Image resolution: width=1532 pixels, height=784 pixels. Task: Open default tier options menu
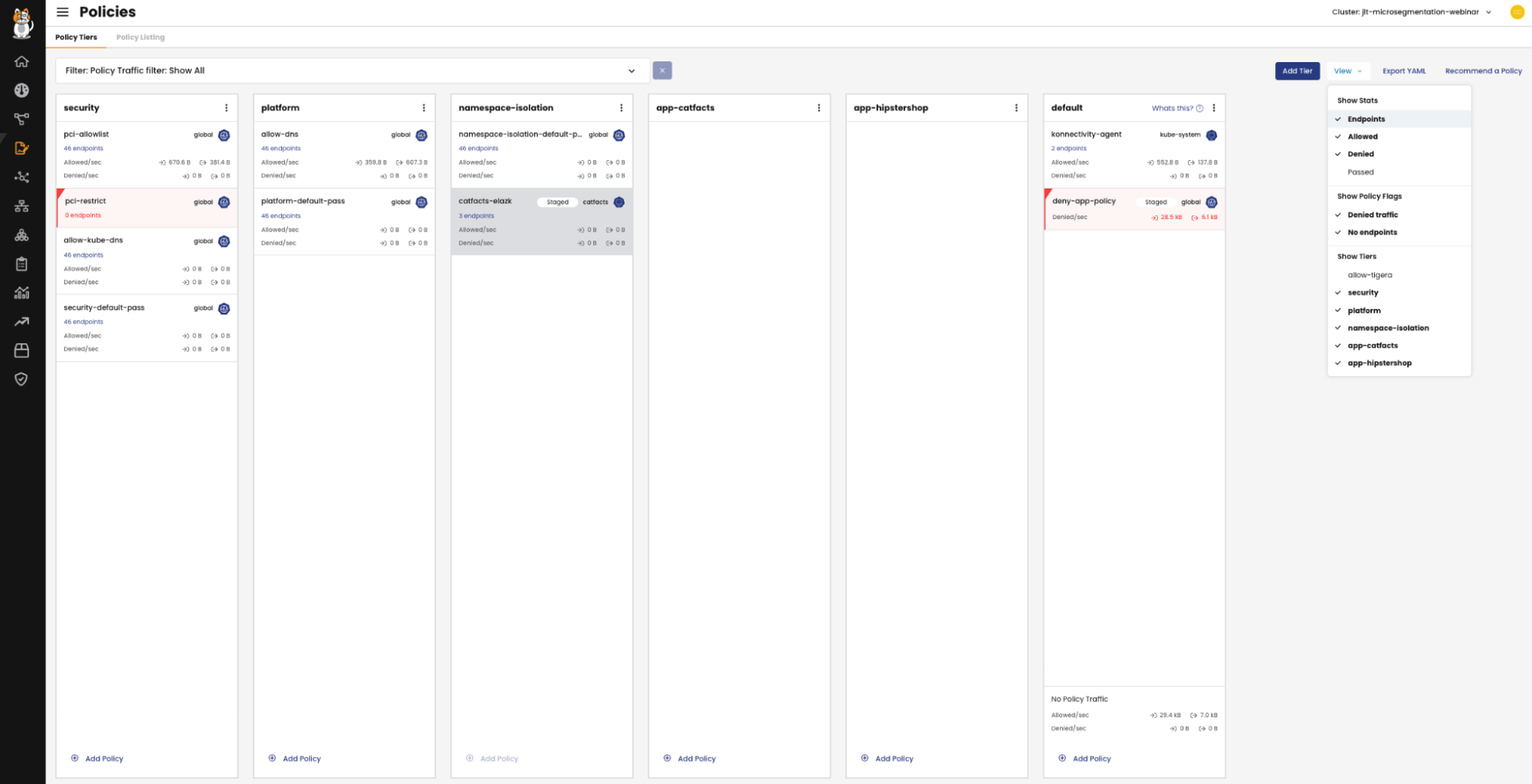[x=1214, y=108]
